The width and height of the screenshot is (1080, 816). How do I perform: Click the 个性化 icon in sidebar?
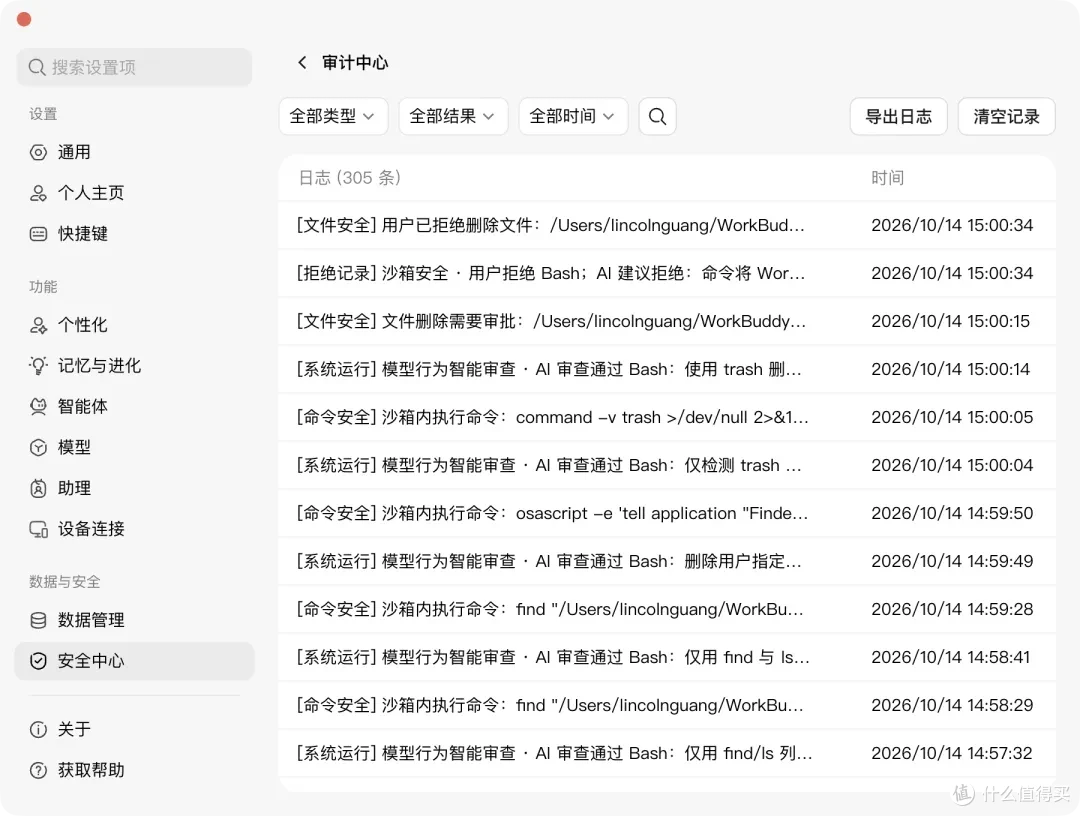(39, 325)
